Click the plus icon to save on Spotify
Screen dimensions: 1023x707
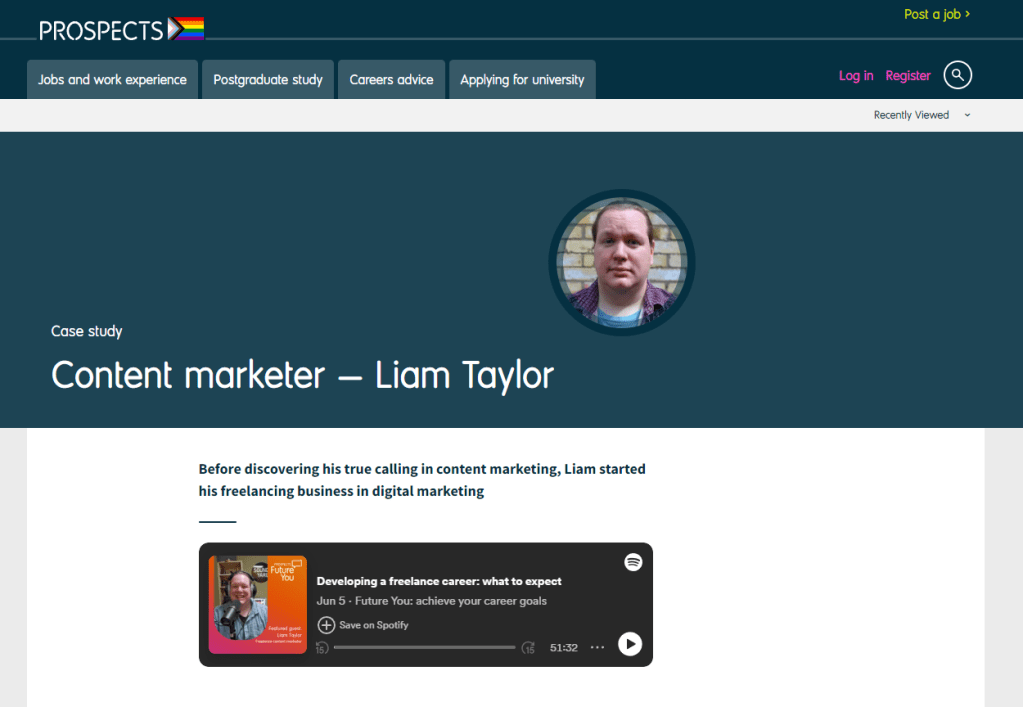pos(326,625)
